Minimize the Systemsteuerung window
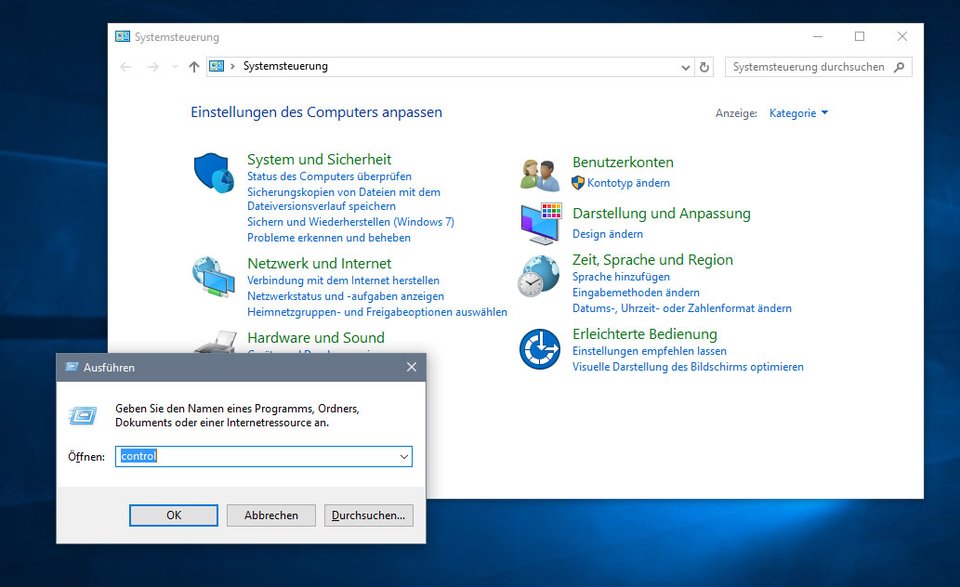The width and height of the screenshot is (960, 587). (818, 37)
